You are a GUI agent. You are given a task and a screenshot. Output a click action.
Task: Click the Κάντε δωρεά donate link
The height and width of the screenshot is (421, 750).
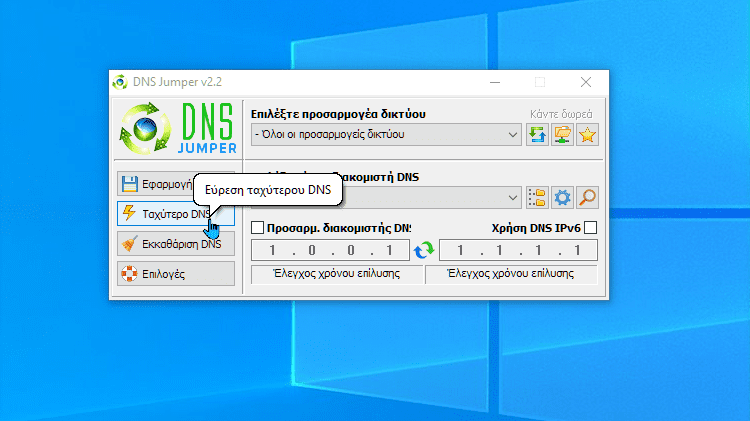coord(561,114)
